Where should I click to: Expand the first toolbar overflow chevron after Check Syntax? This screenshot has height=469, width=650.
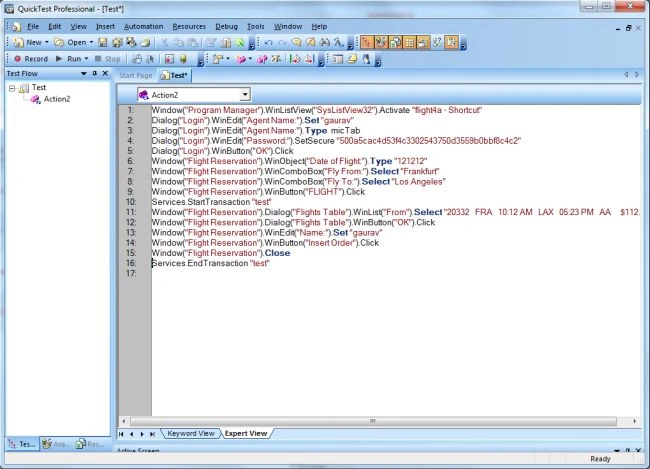251,43
